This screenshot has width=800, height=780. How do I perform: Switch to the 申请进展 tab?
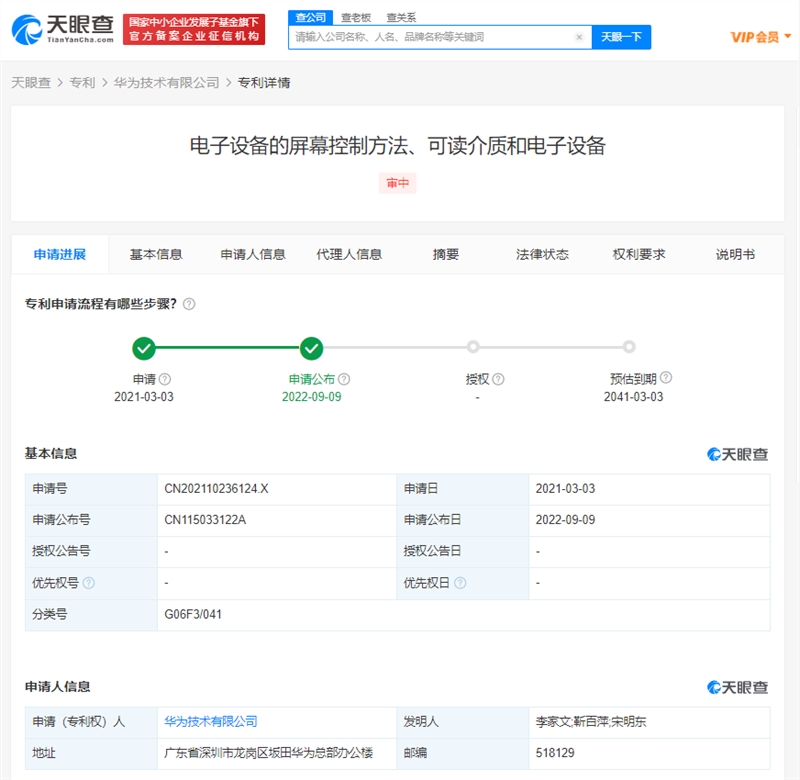pos(60,254)
